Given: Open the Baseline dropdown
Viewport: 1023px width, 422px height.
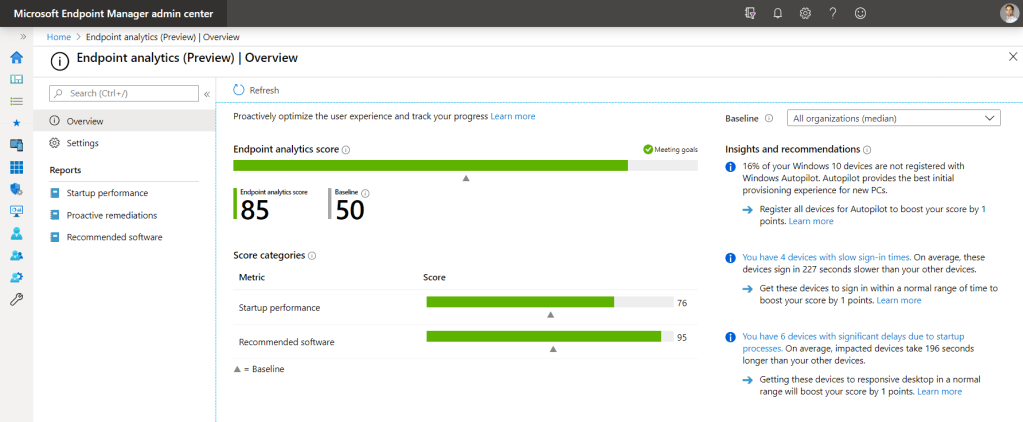Looking at the screenshot, I should tap(893, 118).
